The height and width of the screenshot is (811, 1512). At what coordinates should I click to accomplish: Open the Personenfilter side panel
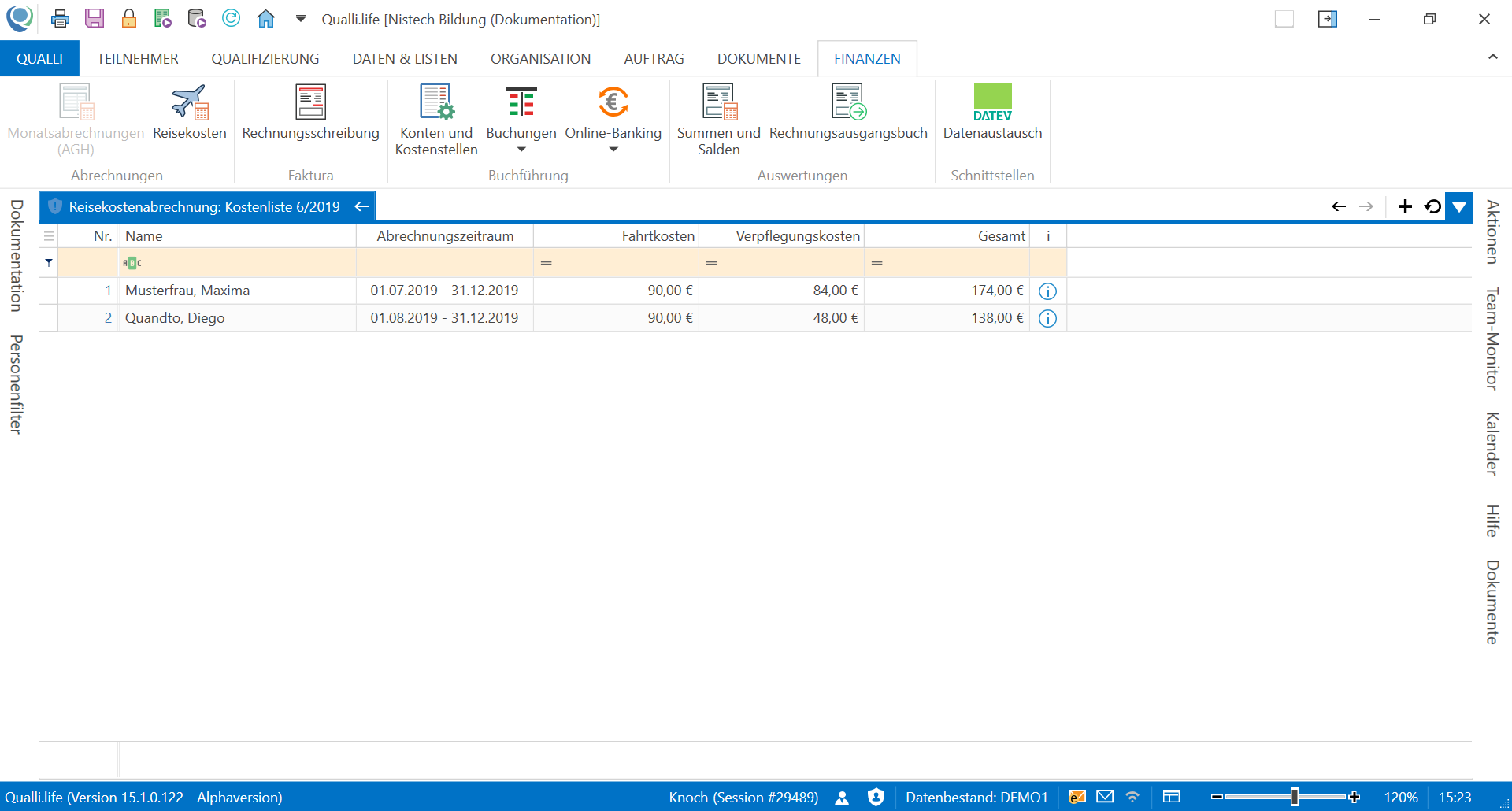pyautogui.click(x=16, y=384)
